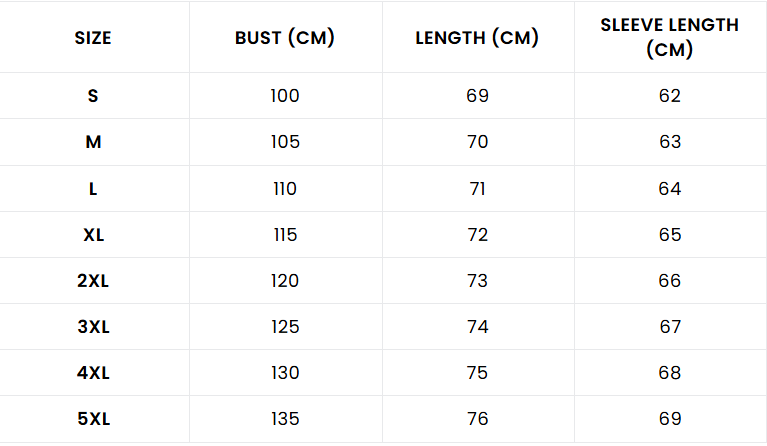Select length value 76 for size 5XL
This screenshot has width=767, height=446.
[x=477, y=419]
